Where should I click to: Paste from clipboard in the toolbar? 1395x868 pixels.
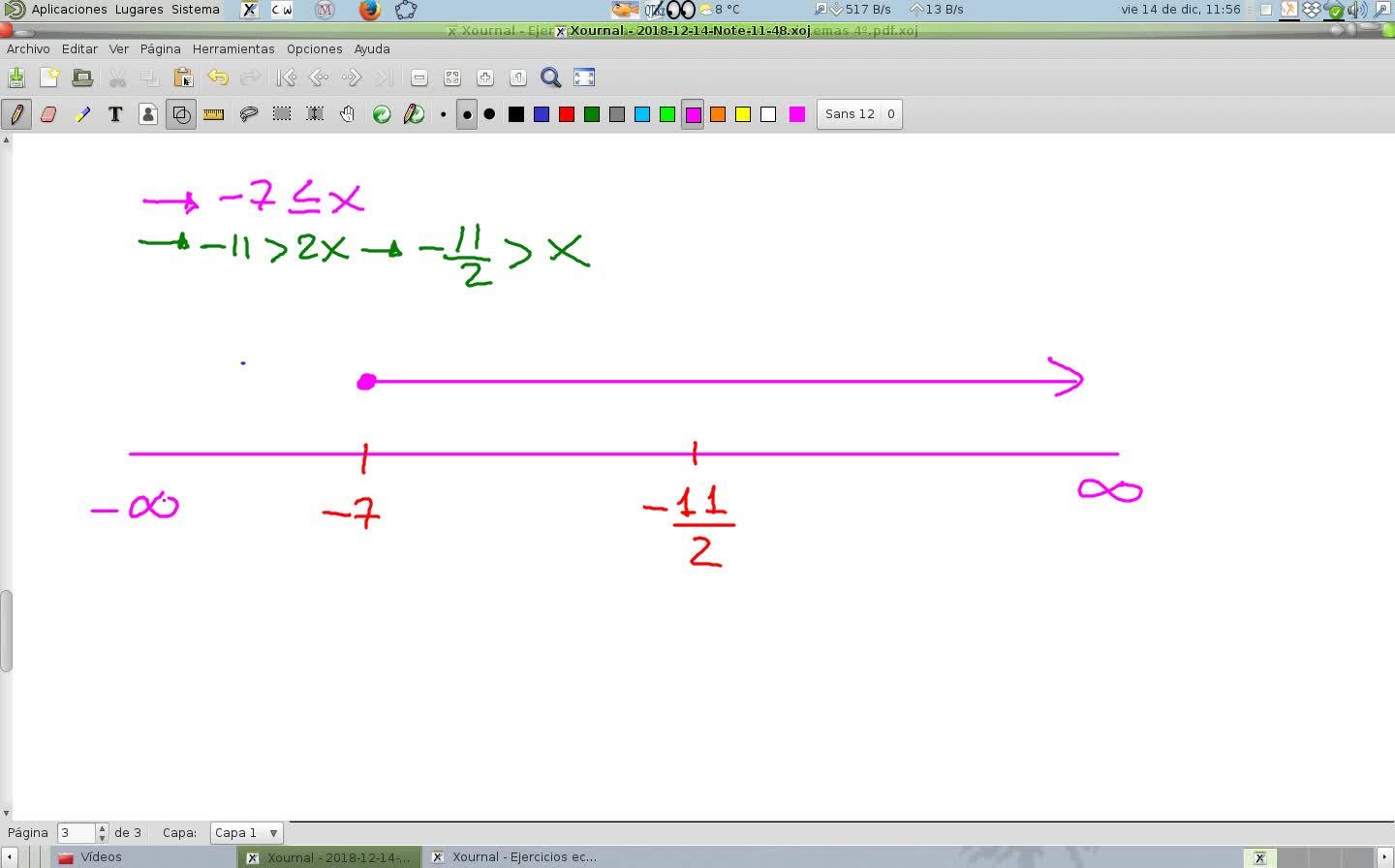tap(183, 77)
